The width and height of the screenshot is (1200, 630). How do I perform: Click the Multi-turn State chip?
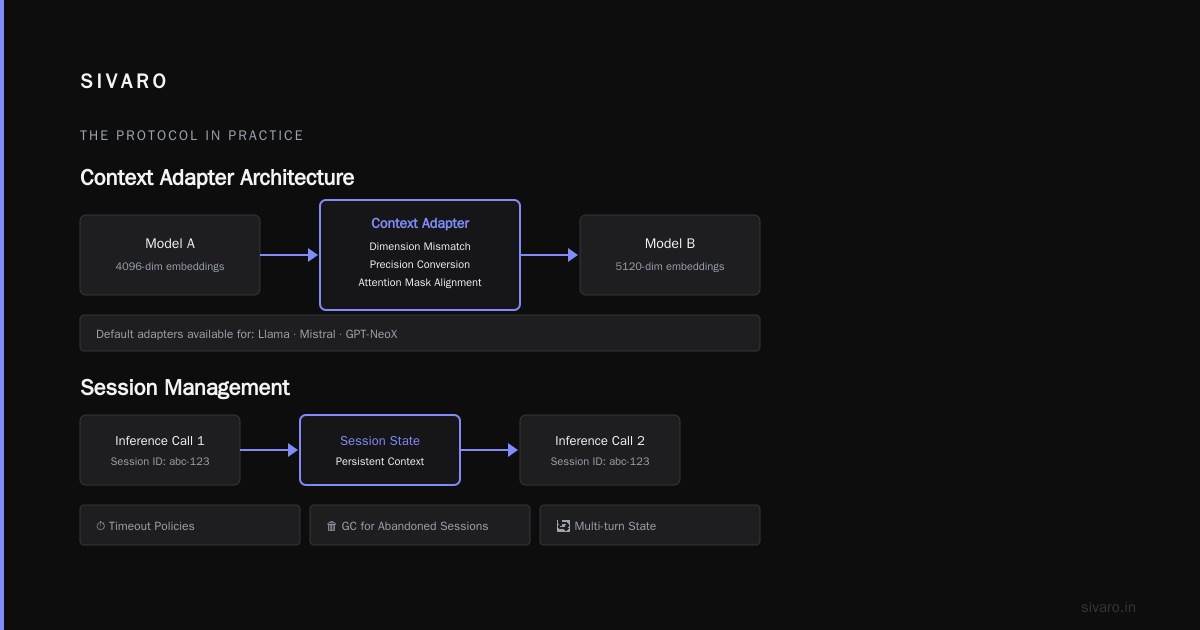click(650, 525)
